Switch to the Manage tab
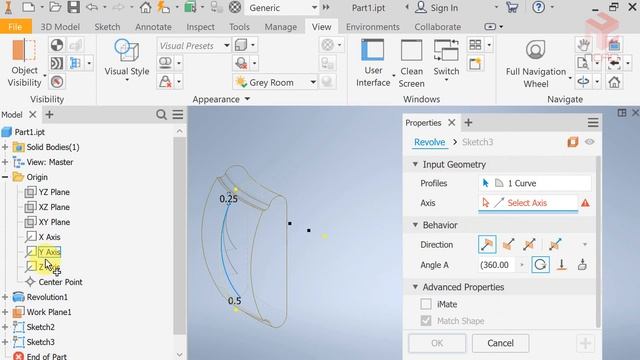Image resolution: width=640 pixels, height=360 pixels. 280,27
